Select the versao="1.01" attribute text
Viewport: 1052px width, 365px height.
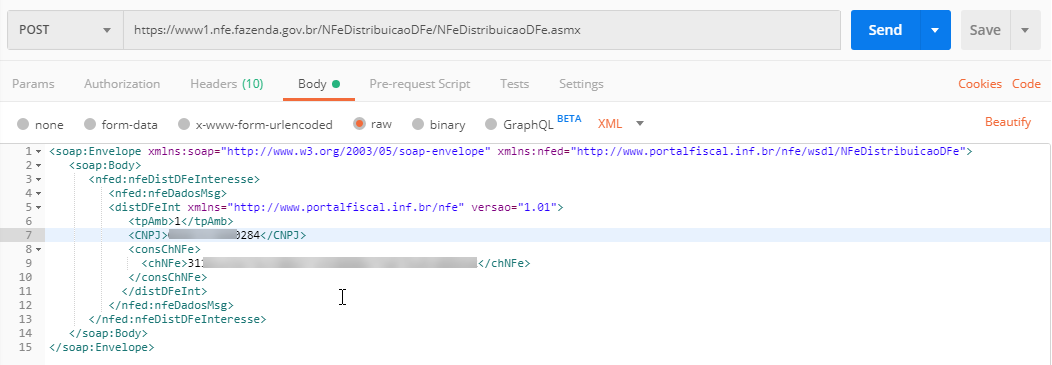tap(513, 207)
